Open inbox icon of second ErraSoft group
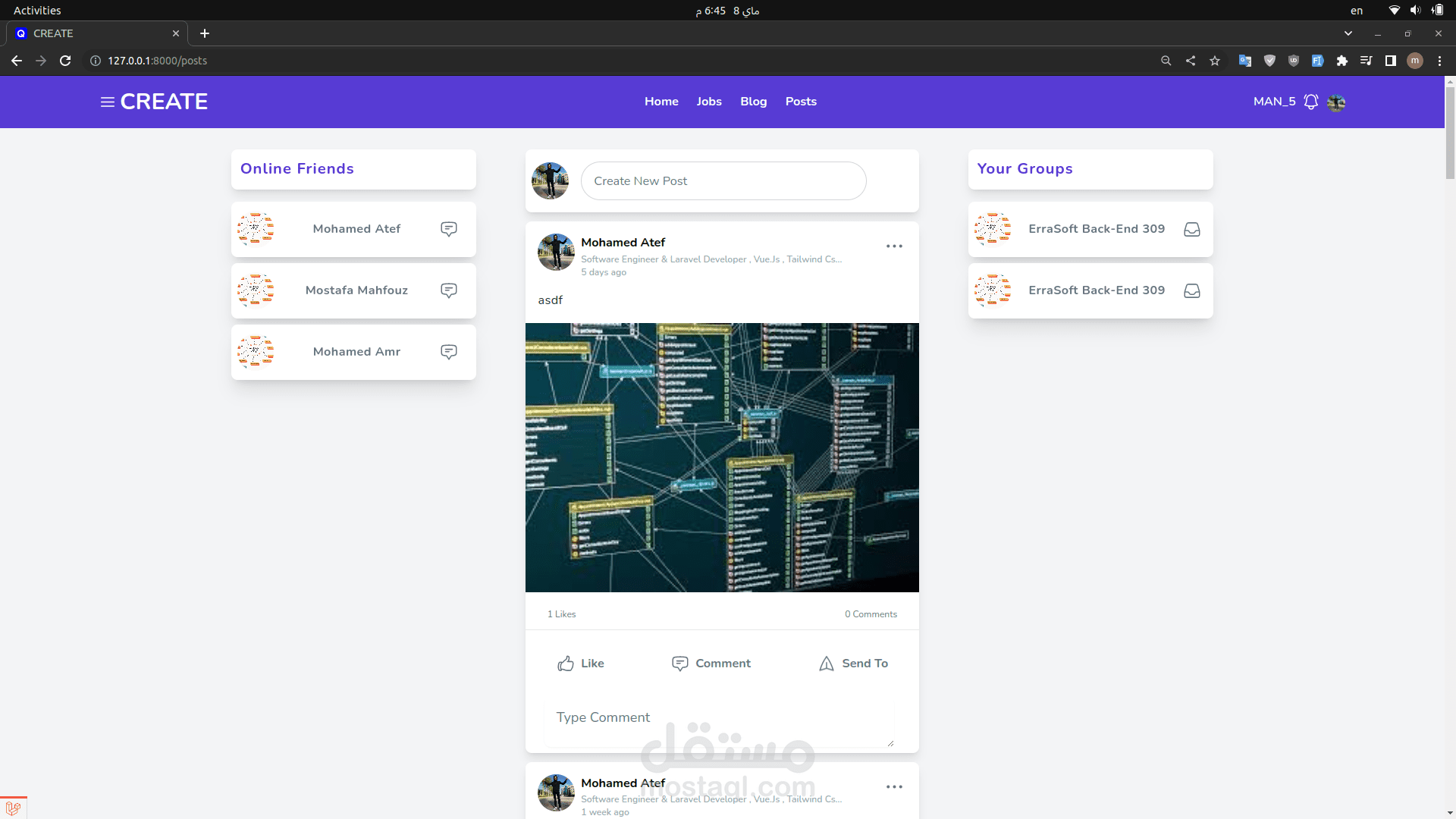This screenshot has width=1456, height=819. point(1191,290)
